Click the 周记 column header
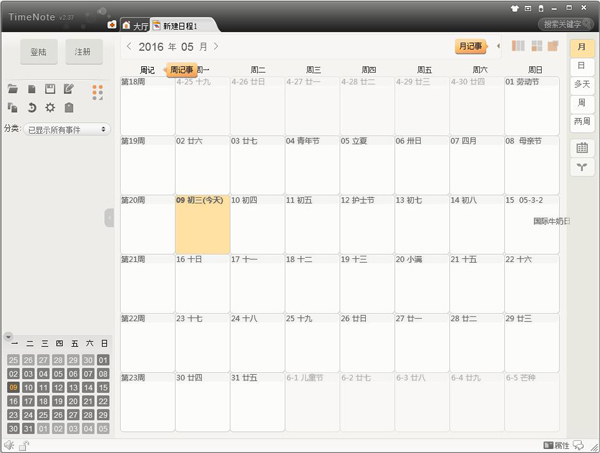The height and width of the screenshot is (453, 600). tap(147, 70)
